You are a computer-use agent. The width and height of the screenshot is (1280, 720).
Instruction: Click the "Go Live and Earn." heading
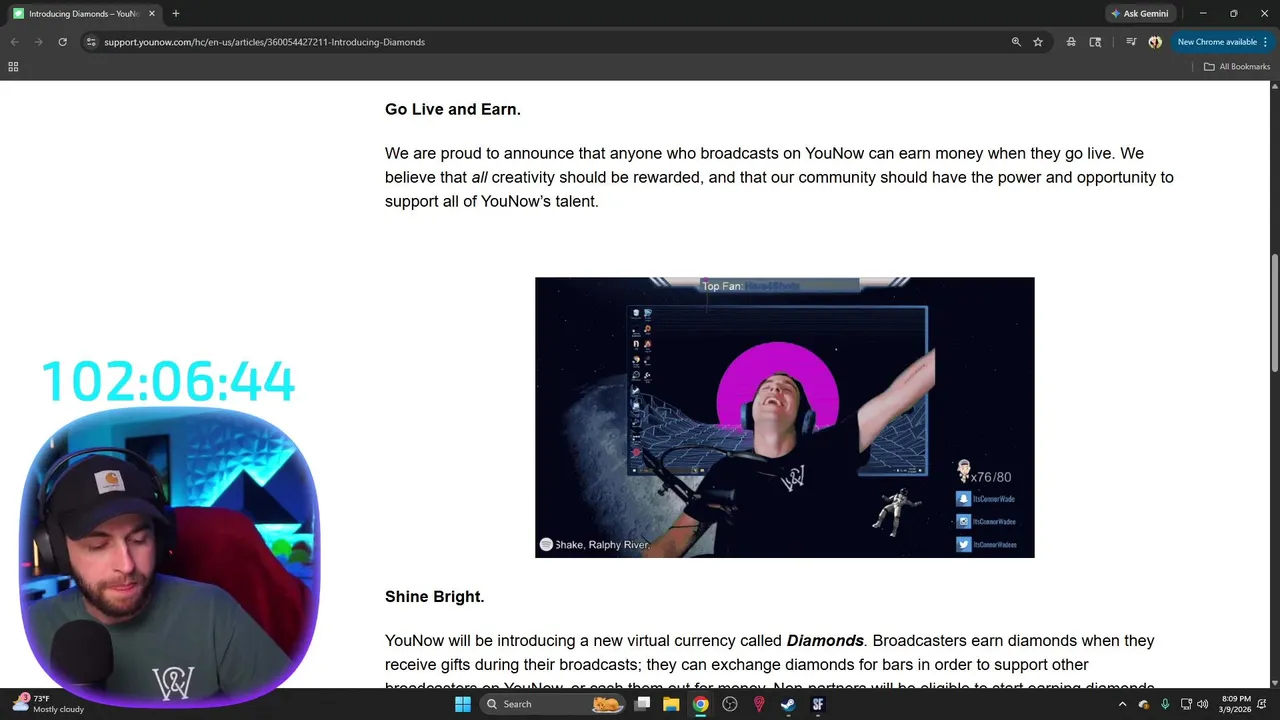click(x=453, y=109)
